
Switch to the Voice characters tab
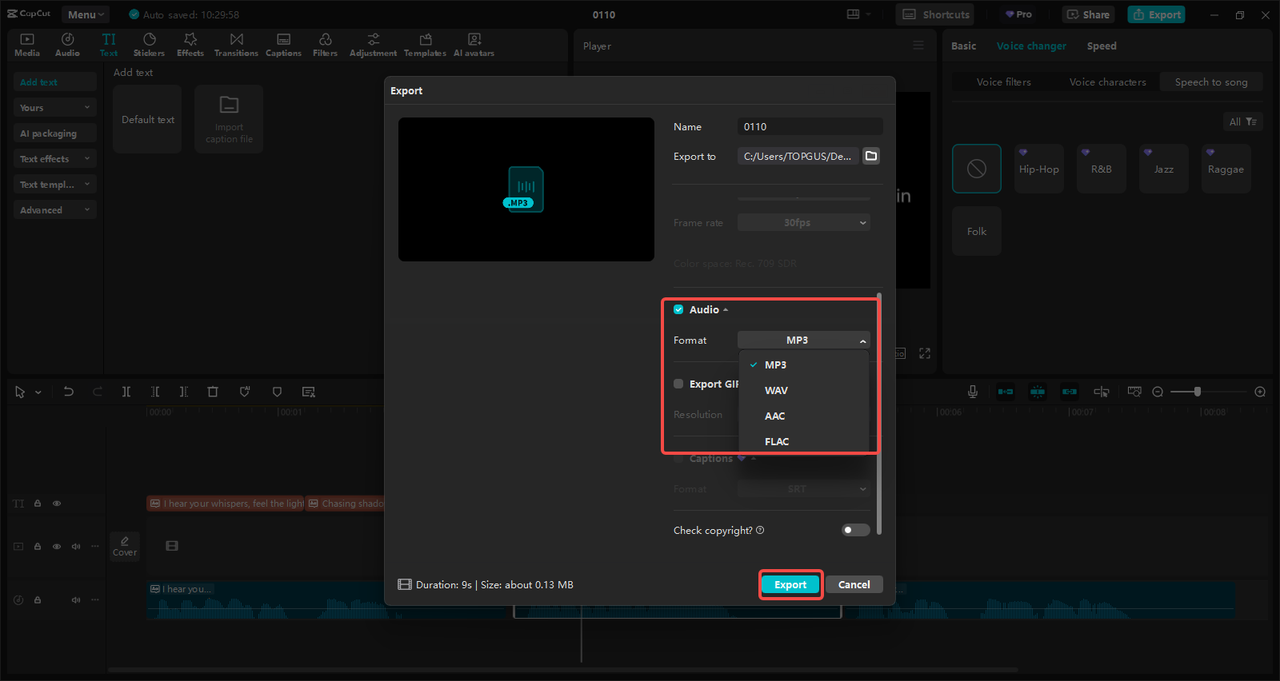click(x=1107, y=82)
